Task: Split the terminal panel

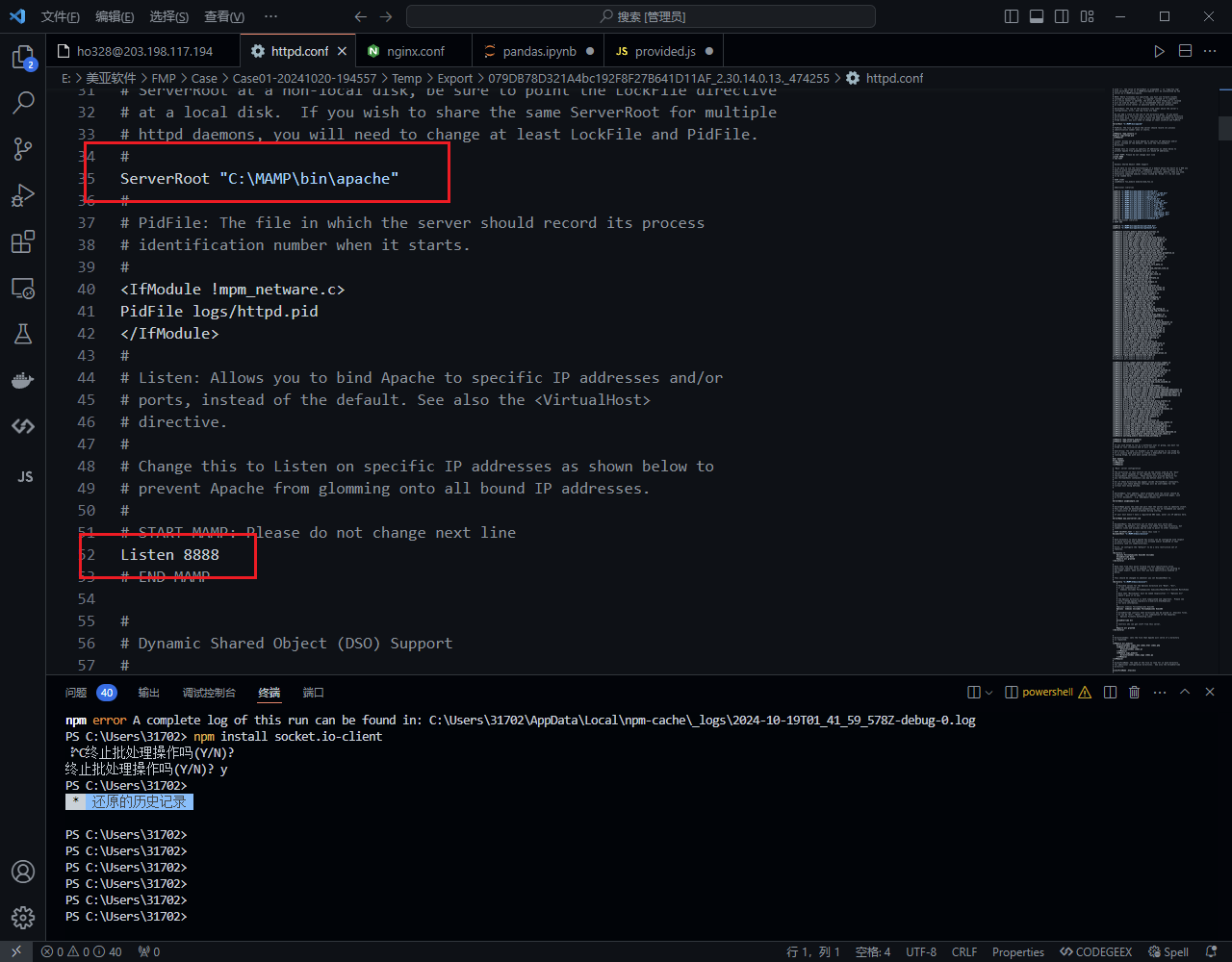Action: 1110,692
